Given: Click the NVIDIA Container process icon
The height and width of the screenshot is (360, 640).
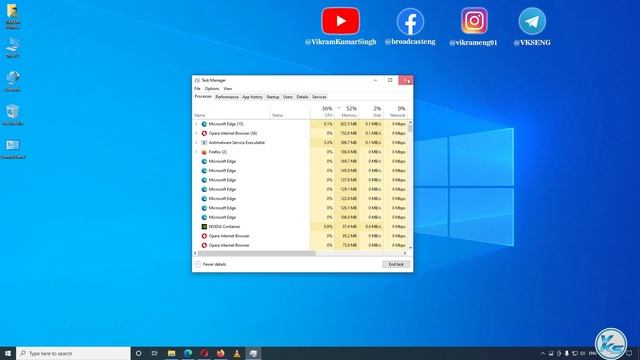Looking at the screenshot, I should [204, 227].
